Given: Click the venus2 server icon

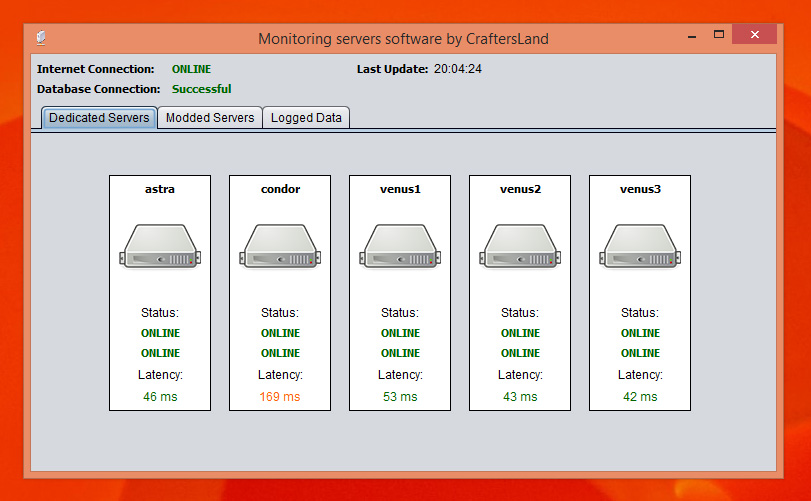Looking at the screenshot, I should point(520,246).
